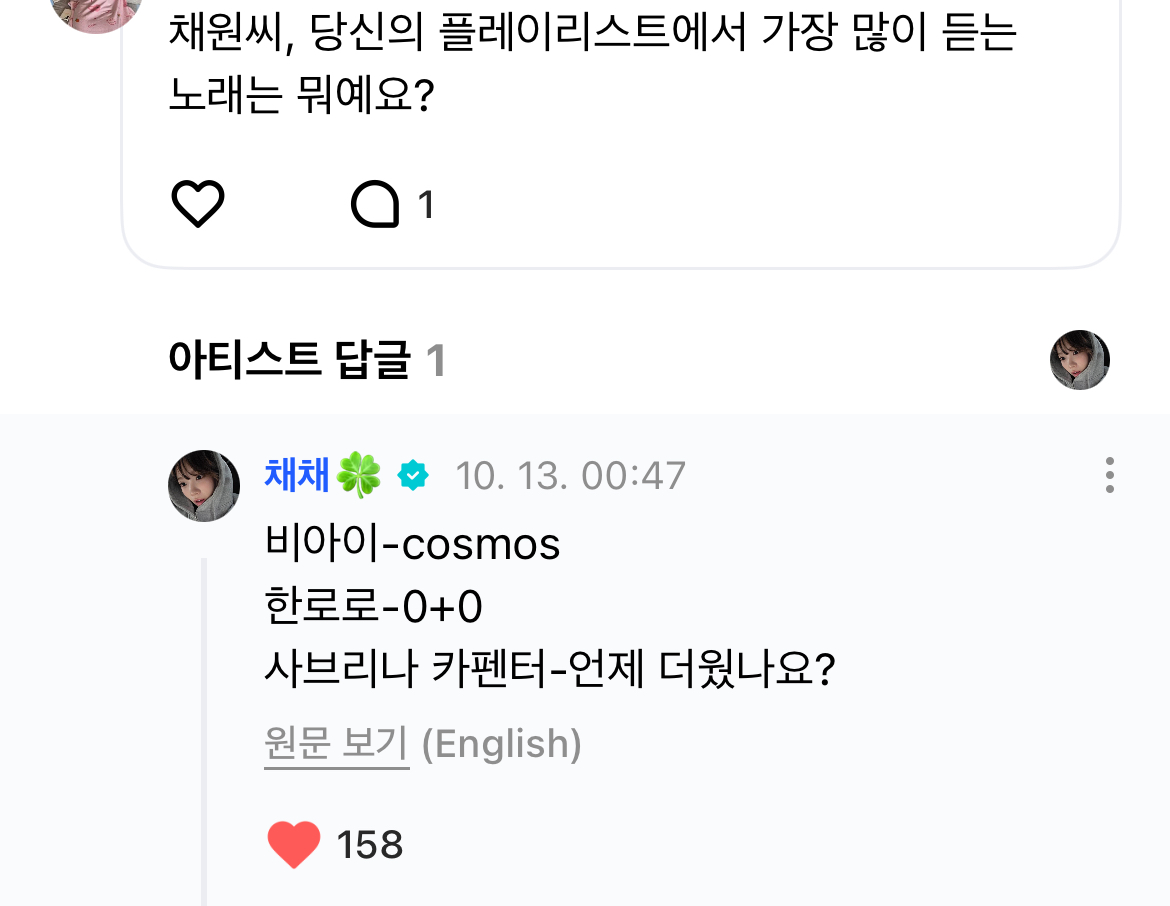Click the 원문 보기 link

[336, 744]
